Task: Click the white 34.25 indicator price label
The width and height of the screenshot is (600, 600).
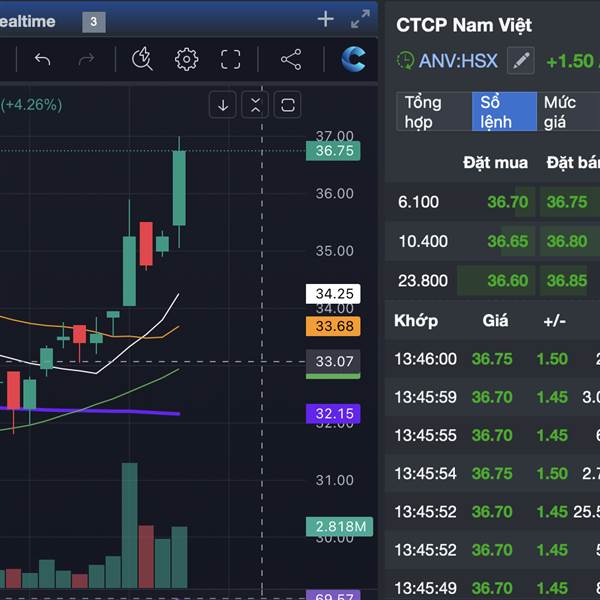Action: coord(333,294)
